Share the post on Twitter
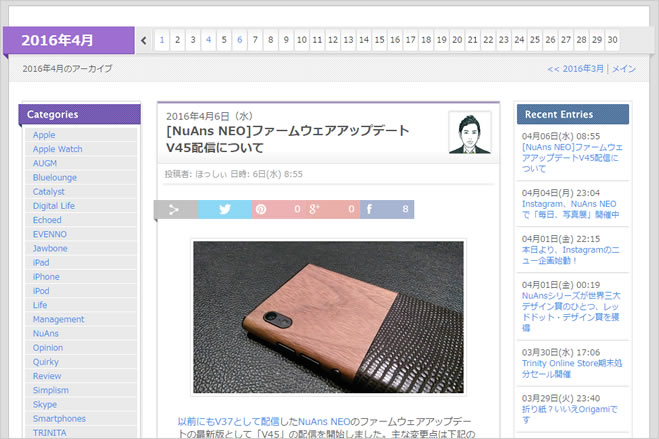Viewport: 659px width, 439px height. point(225,209)
